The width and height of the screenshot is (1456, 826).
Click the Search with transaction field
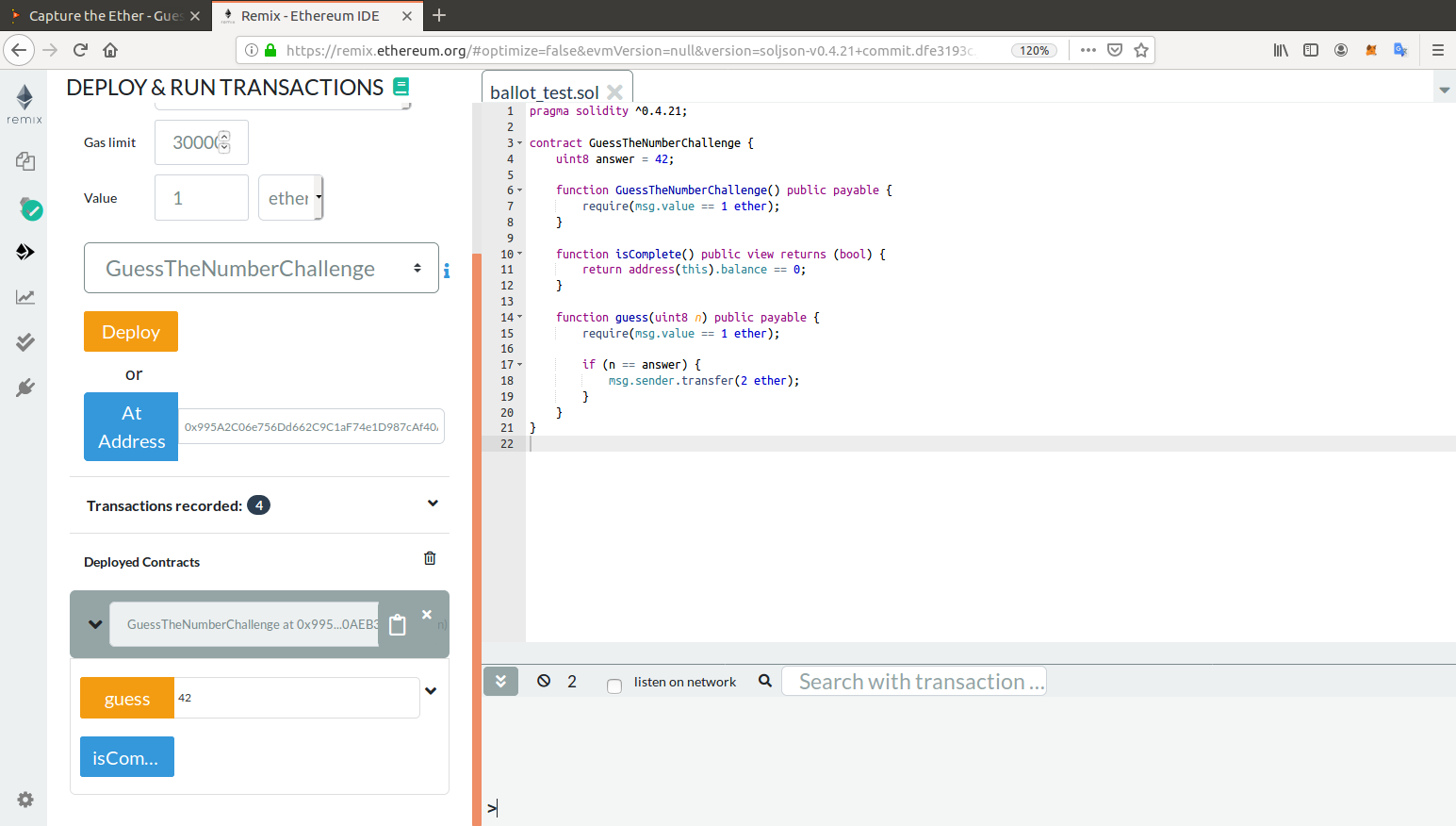(x=913, y=682)
